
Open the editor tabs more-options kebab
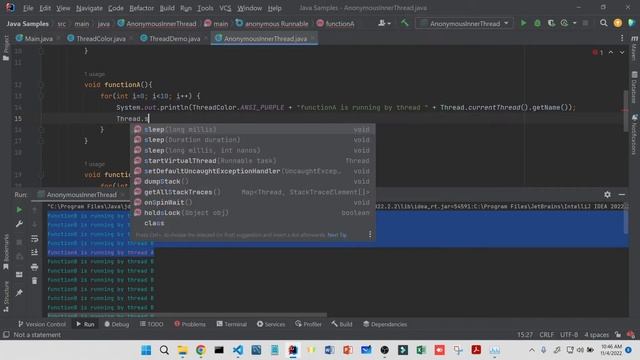point(622,38)
